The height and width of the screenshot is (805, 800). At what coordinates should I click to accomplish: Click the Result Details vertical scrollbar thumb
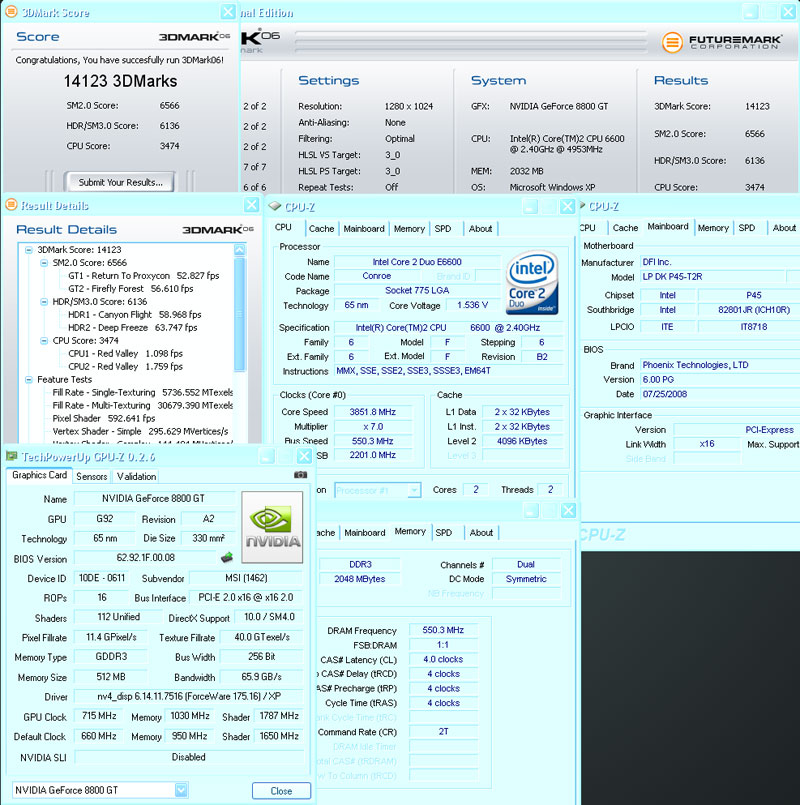pyautogui.click(x=239, y=313)
